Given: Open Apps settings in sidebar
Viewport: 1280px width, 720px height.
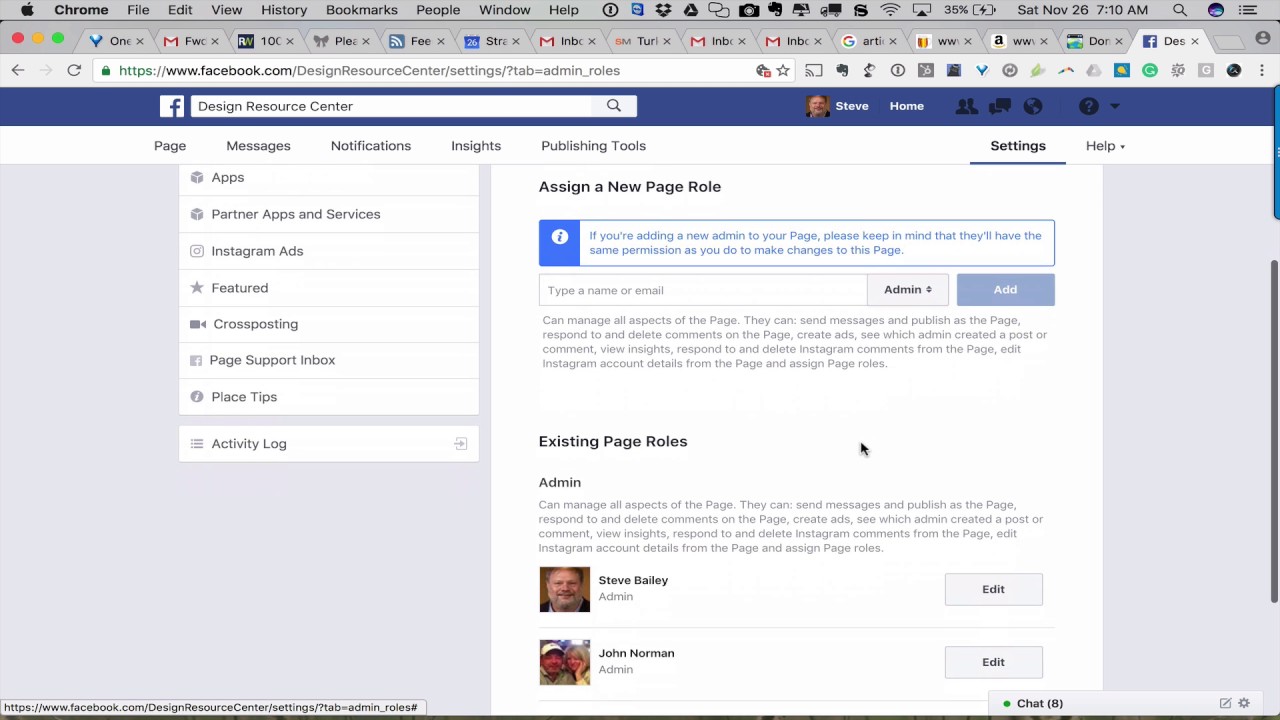Looking at the screenshot, I should (x=329, y=177).
